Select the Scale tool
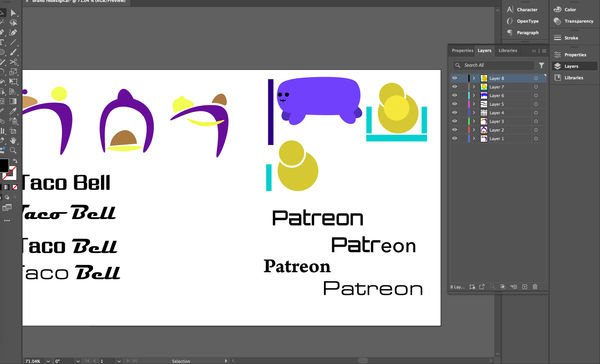600x364 pixels. [13, 72]
